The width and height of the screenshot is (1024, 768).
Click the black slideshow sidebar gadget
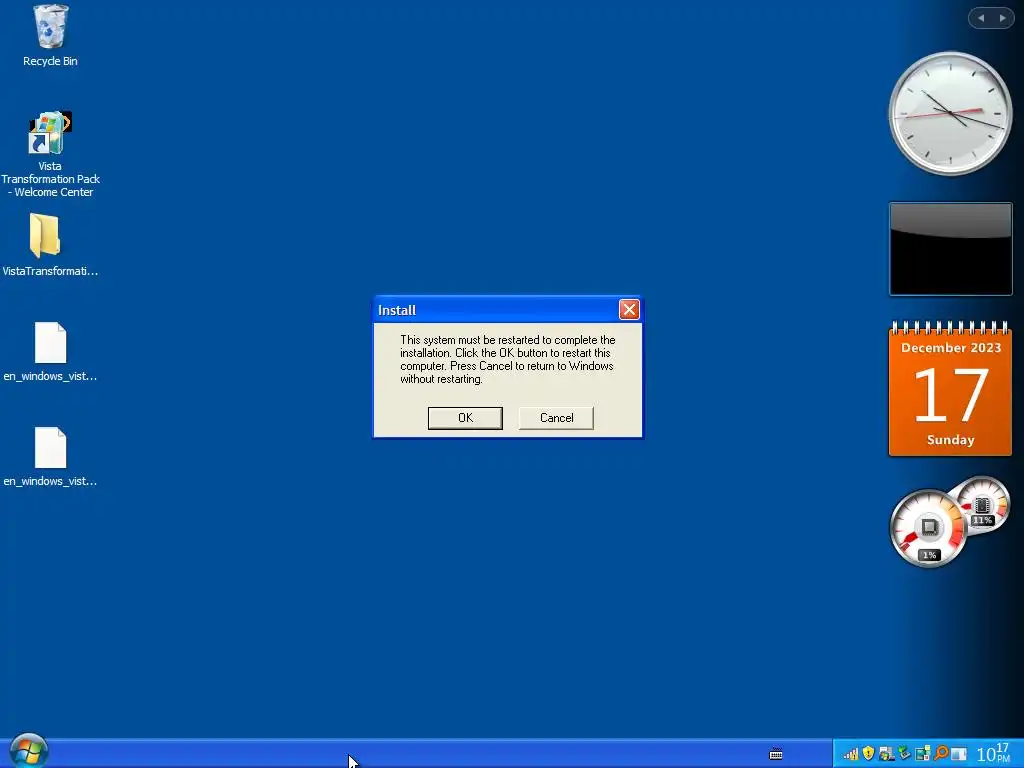(950, 249)
